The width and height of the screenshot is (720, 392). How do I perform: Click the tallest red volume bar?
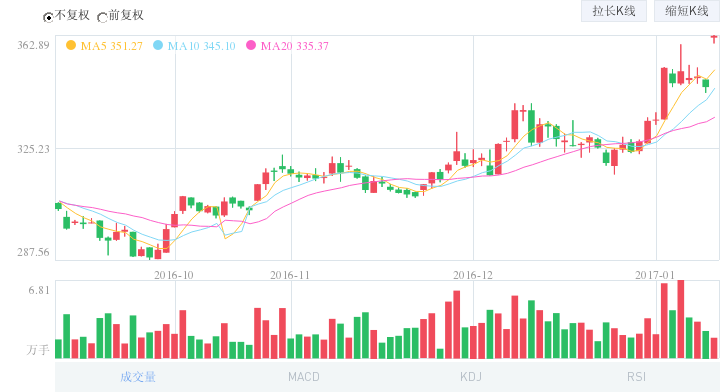681,319
